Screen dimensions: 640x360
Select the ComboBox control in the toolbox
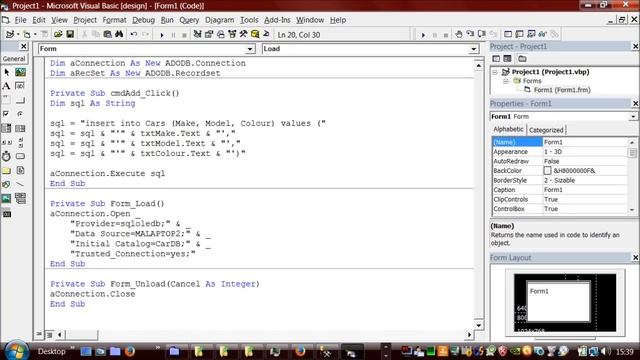tap(7, 129)
